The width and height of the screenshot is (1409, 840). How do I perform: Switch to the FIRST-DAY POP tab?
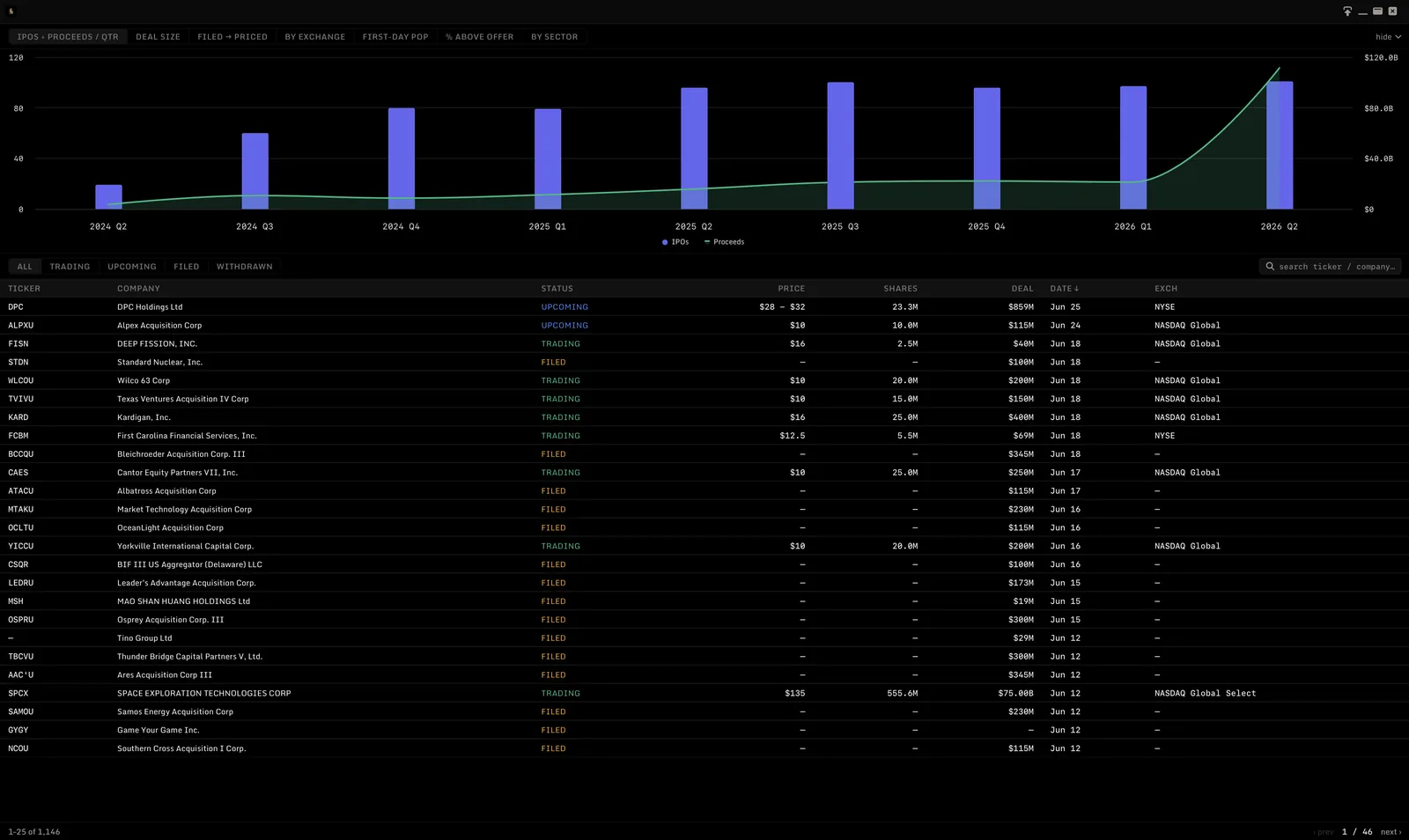(395, 37)
